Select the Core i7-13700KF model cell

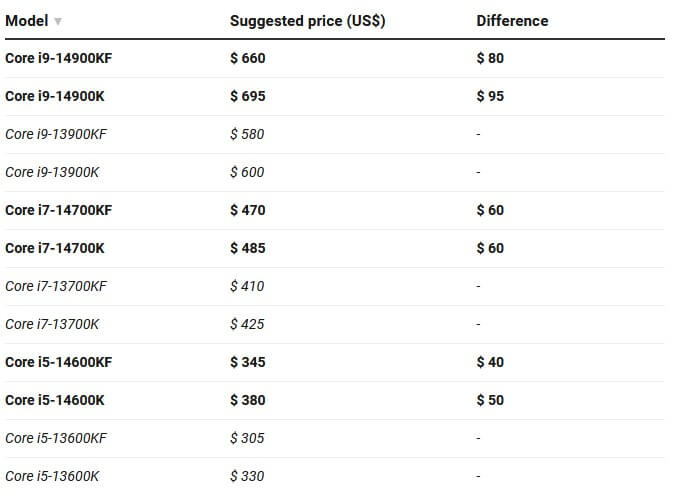coord(56,286)
